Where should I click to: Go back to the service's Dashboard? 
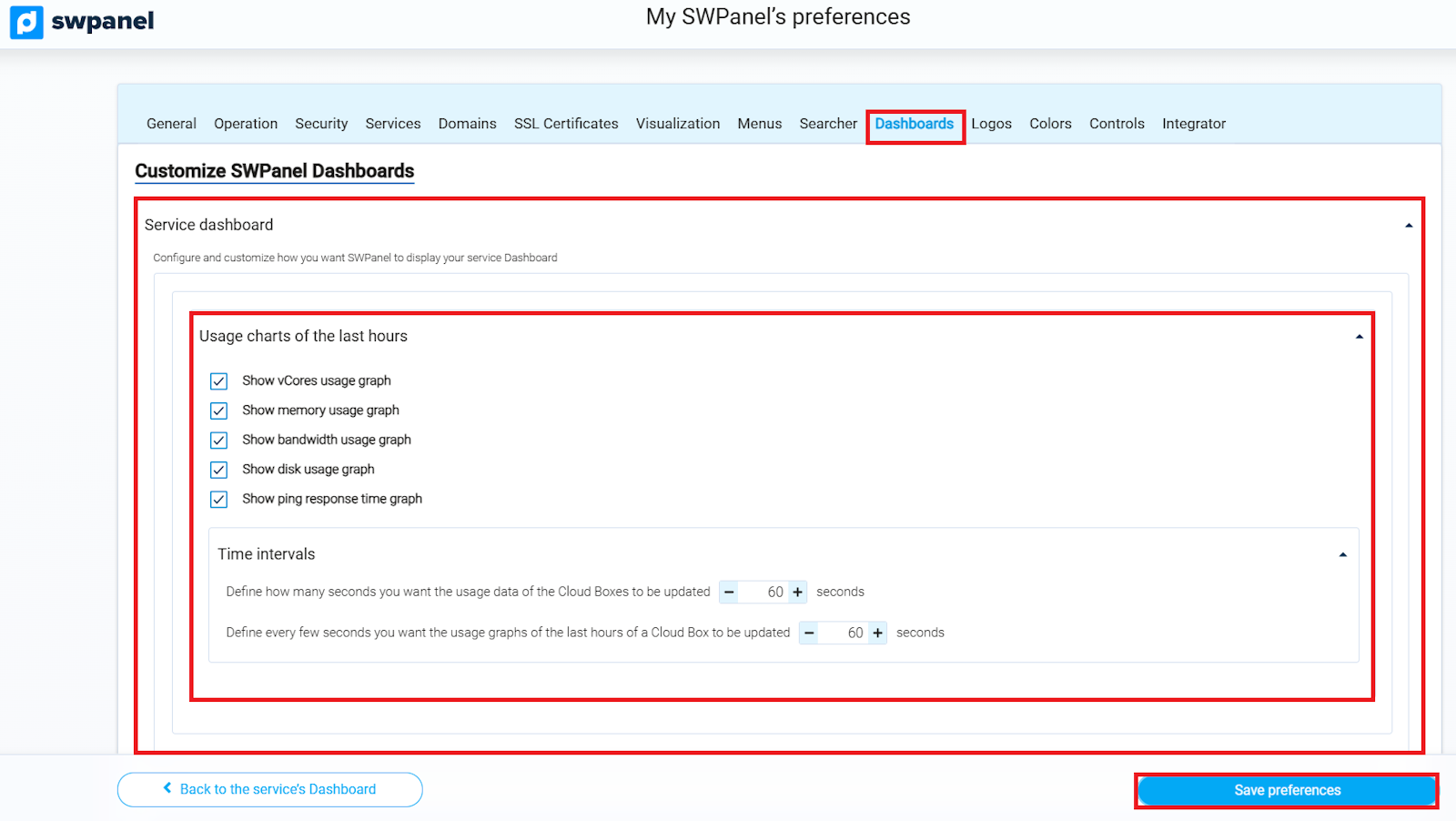269,789
